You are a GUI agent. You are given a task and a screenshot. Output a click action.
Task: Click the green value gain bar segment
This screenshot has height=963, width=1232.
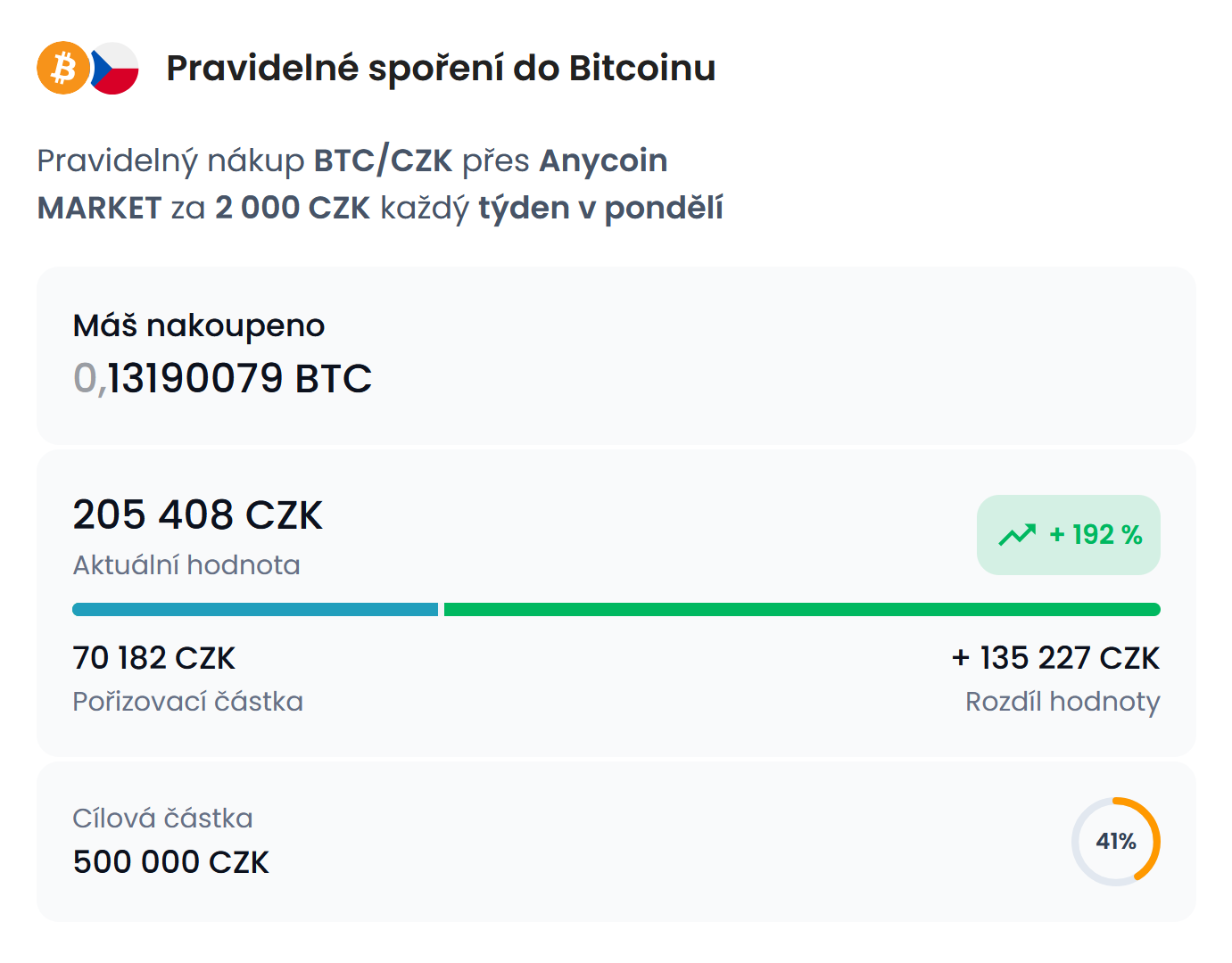[801, 610]
